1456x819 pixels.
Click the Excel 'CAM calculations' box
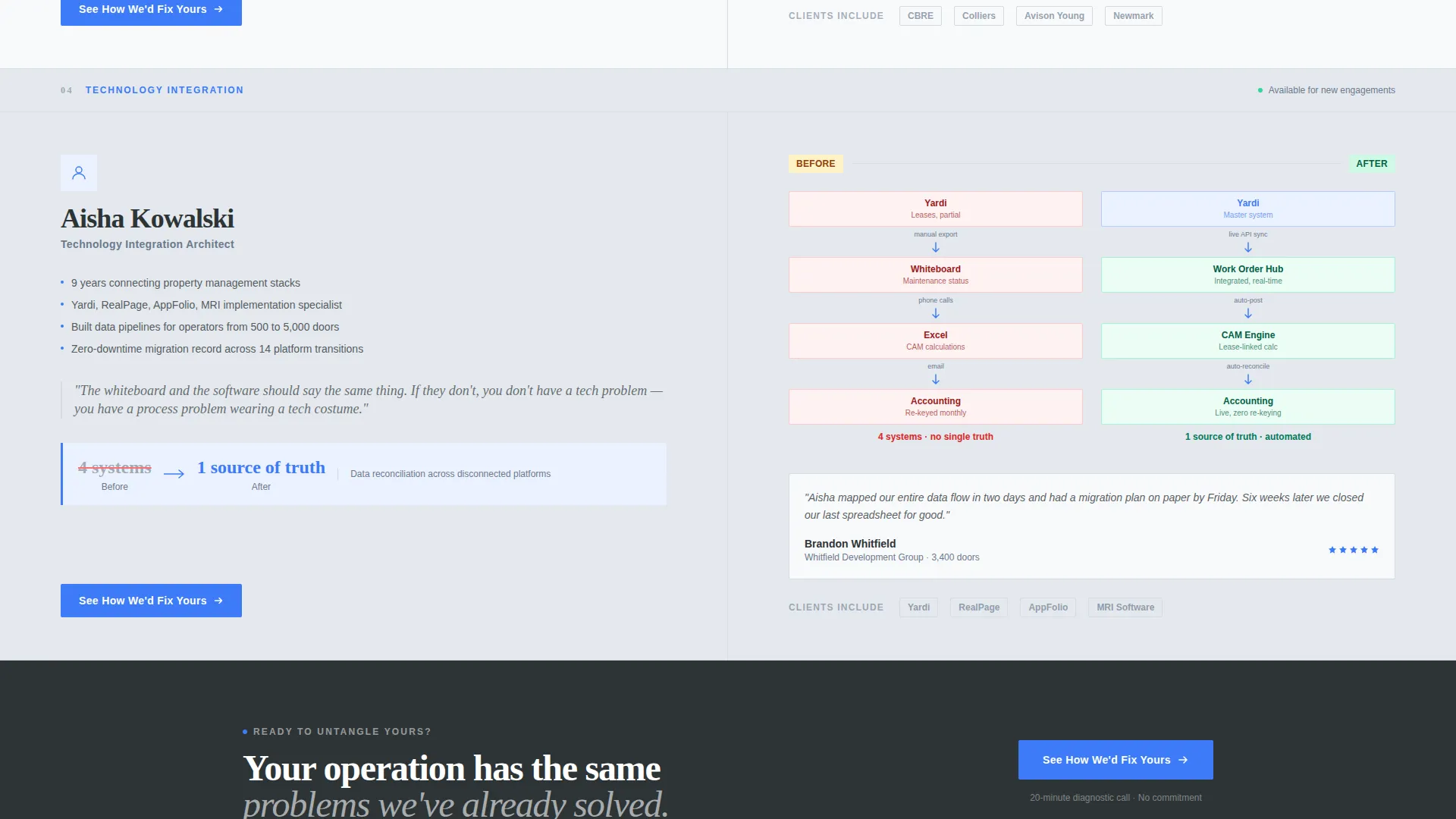click(936, 340)
